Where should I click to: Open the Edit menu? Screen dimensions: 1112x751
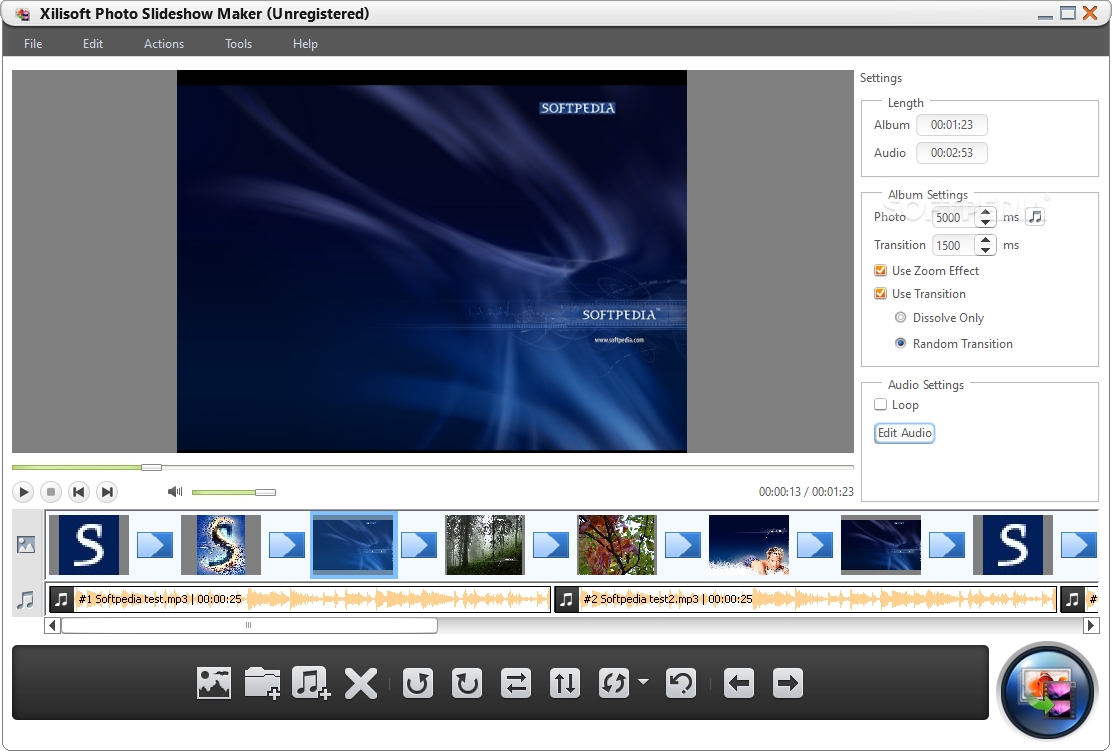click(93, 44)
